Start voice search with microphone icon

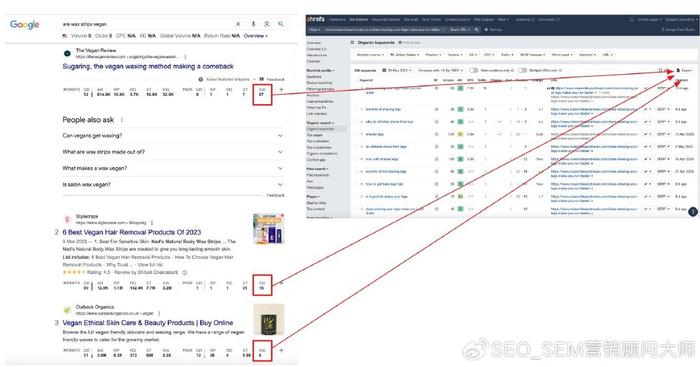point(253,24)
